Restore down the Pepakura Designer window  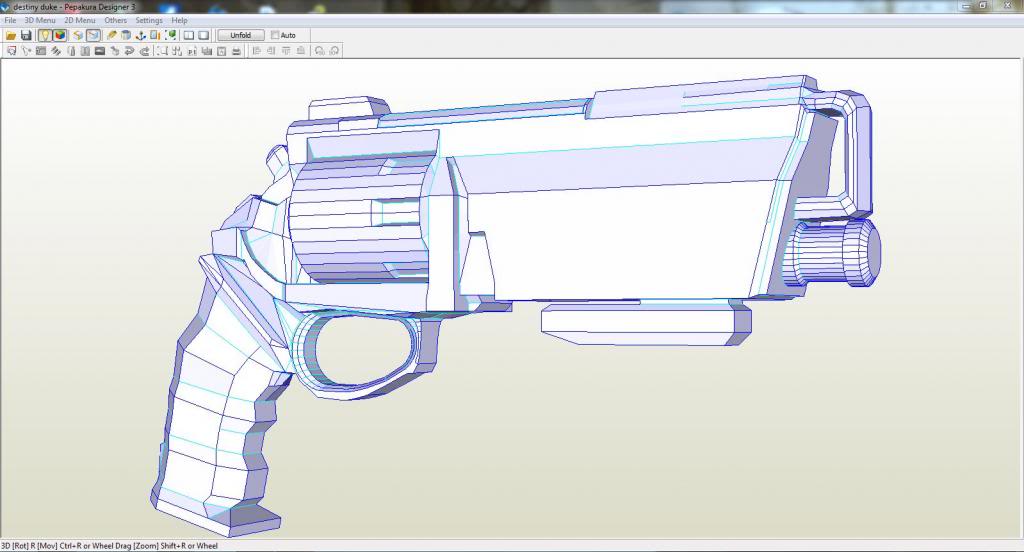click(x=982, y=6)
